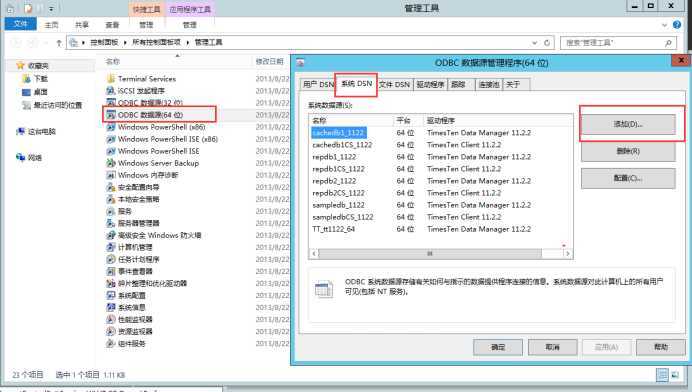
Task: Expand breadcrumb arrow after 控制面板
Action: coord(125,43)
